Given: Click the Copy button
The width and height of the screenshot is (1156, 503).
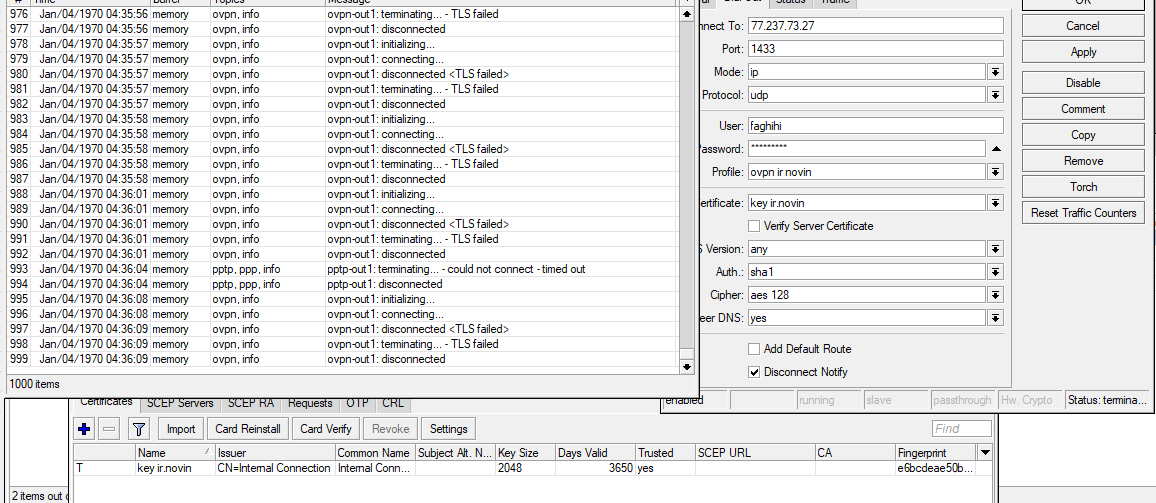Looking at the screenshot, I should coord(1083,135).
